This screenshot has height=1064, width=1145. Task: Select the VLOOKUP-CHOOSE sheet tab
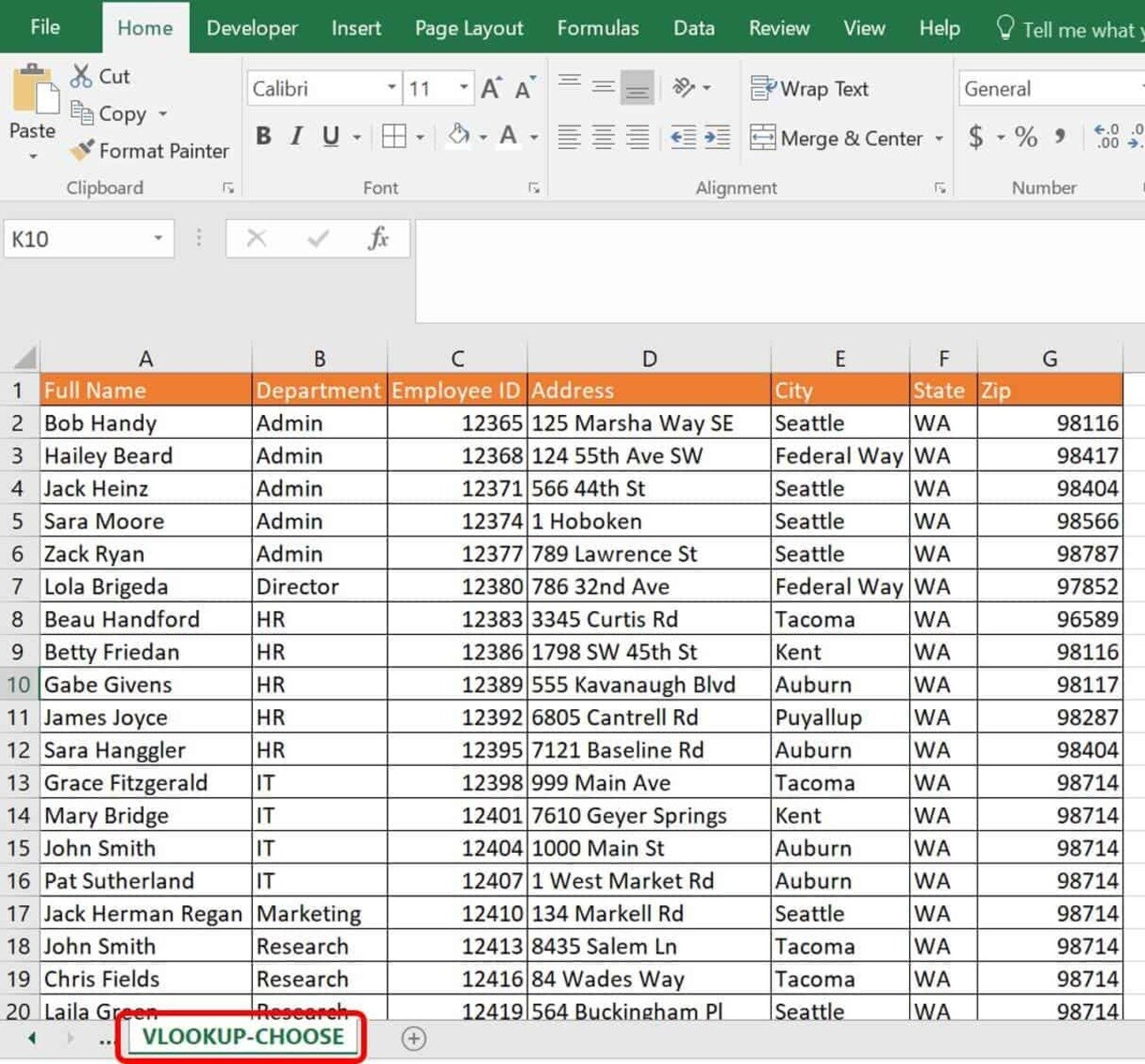pos(242,1037)
